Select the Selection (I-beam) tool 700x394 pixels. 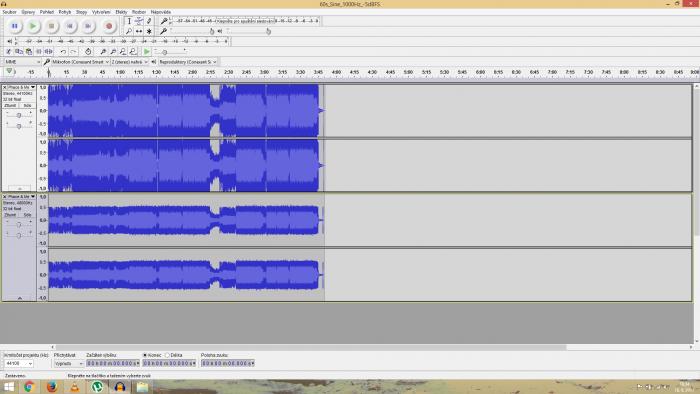coord(129,21)
